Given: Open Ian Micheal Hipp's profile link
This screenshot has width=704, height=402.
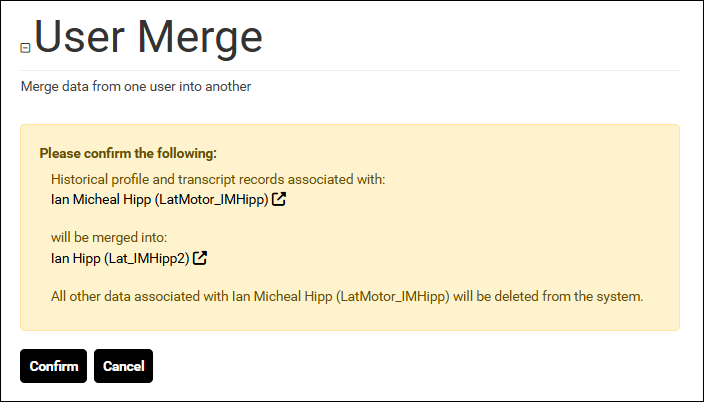Looking at the screenshot, I should click(160, 199).
